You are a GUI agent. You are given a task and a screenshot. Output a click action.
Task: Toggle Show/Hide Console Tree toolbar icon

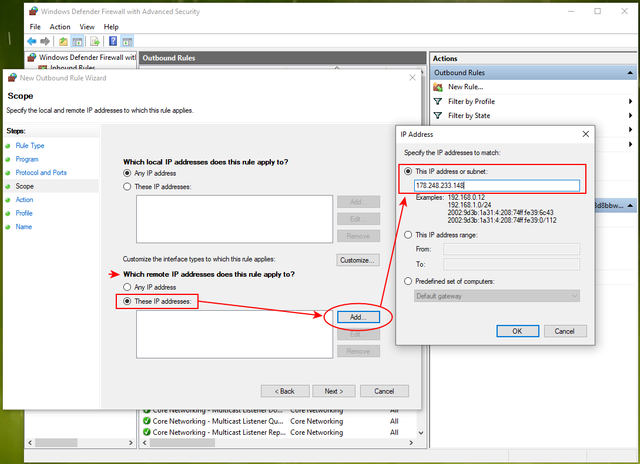[77, 41]
